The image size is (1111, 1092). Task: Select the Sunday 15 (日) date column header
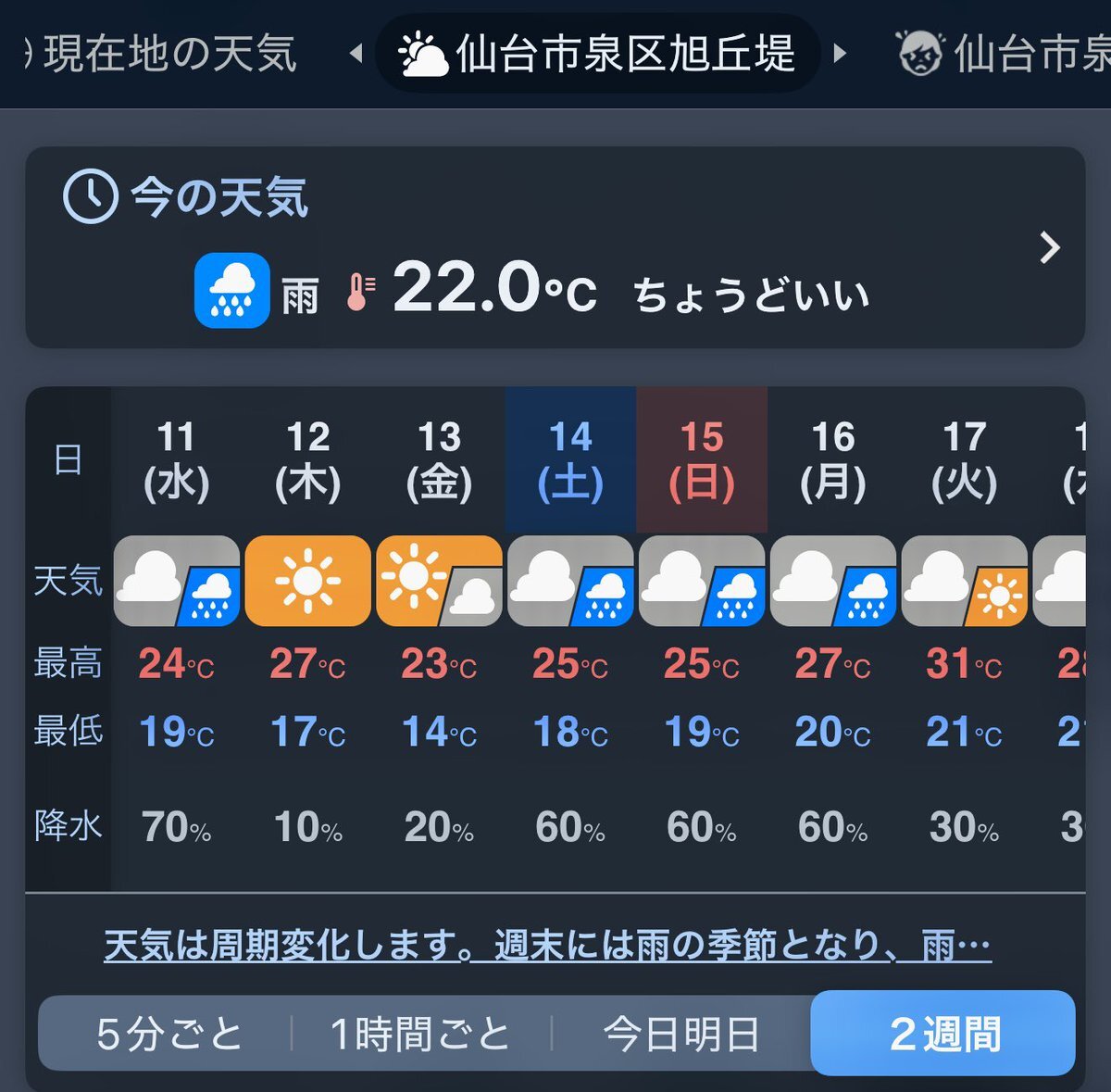point(702,459)
